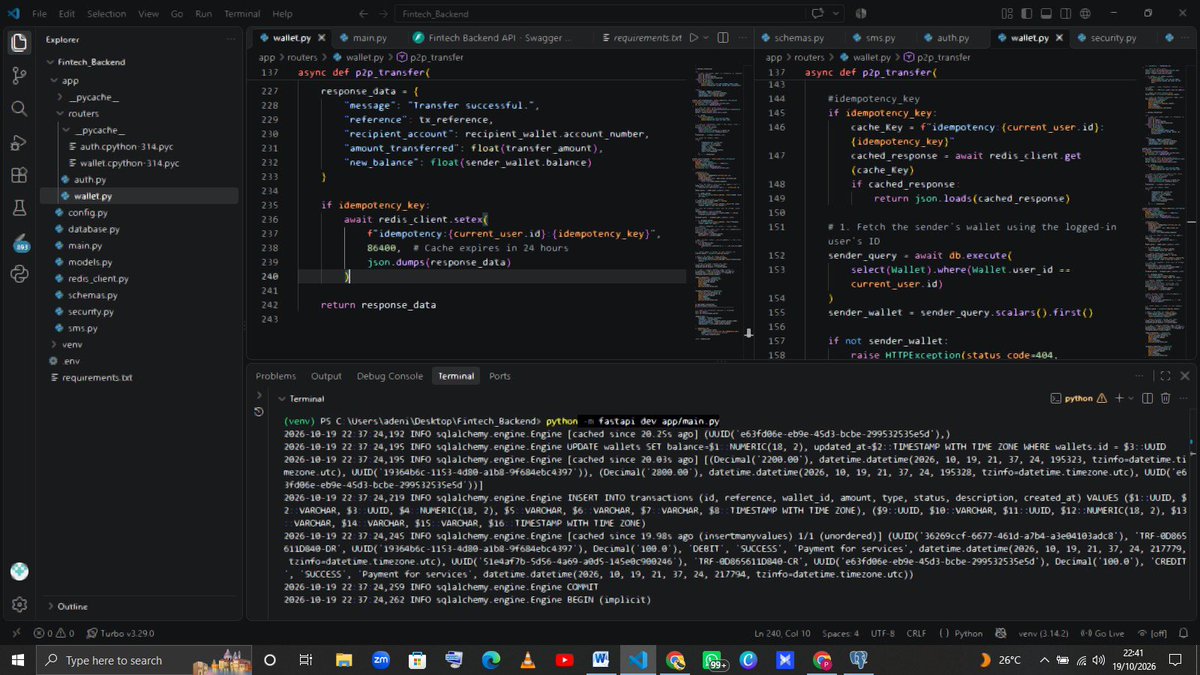The image size is (1200, 675).
Task: Click the Run Python File play icon
Action: coord(695,37)
